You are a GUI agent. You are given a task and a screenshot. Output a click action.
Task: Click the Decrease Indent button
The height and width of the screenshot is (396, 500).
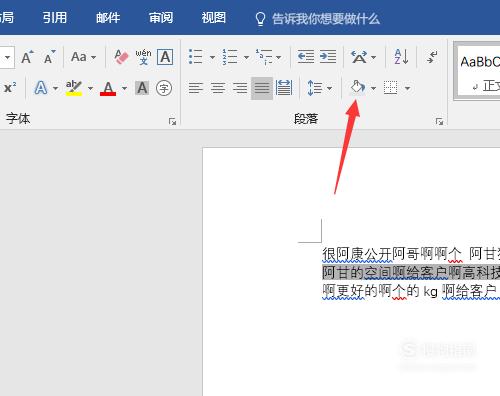click(306, 57)
